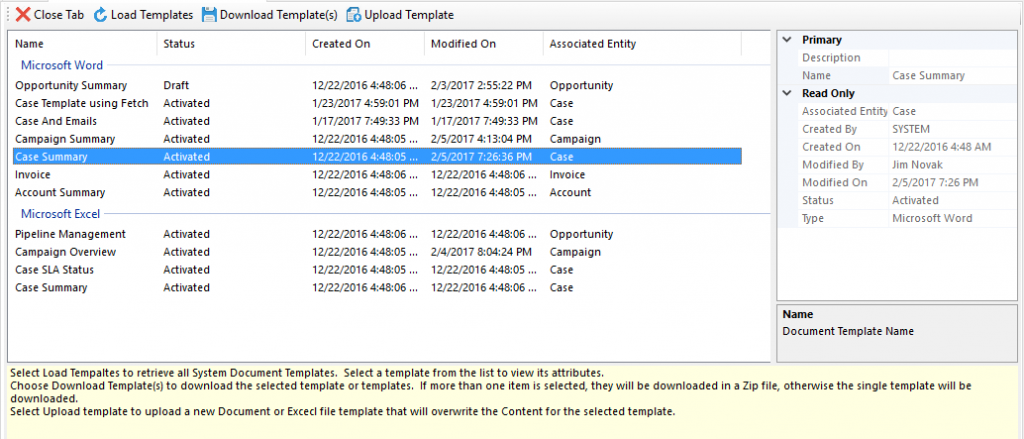Collapse the Read Only property category
Viewport: 1024px width, 439px height.
[787, 93]
